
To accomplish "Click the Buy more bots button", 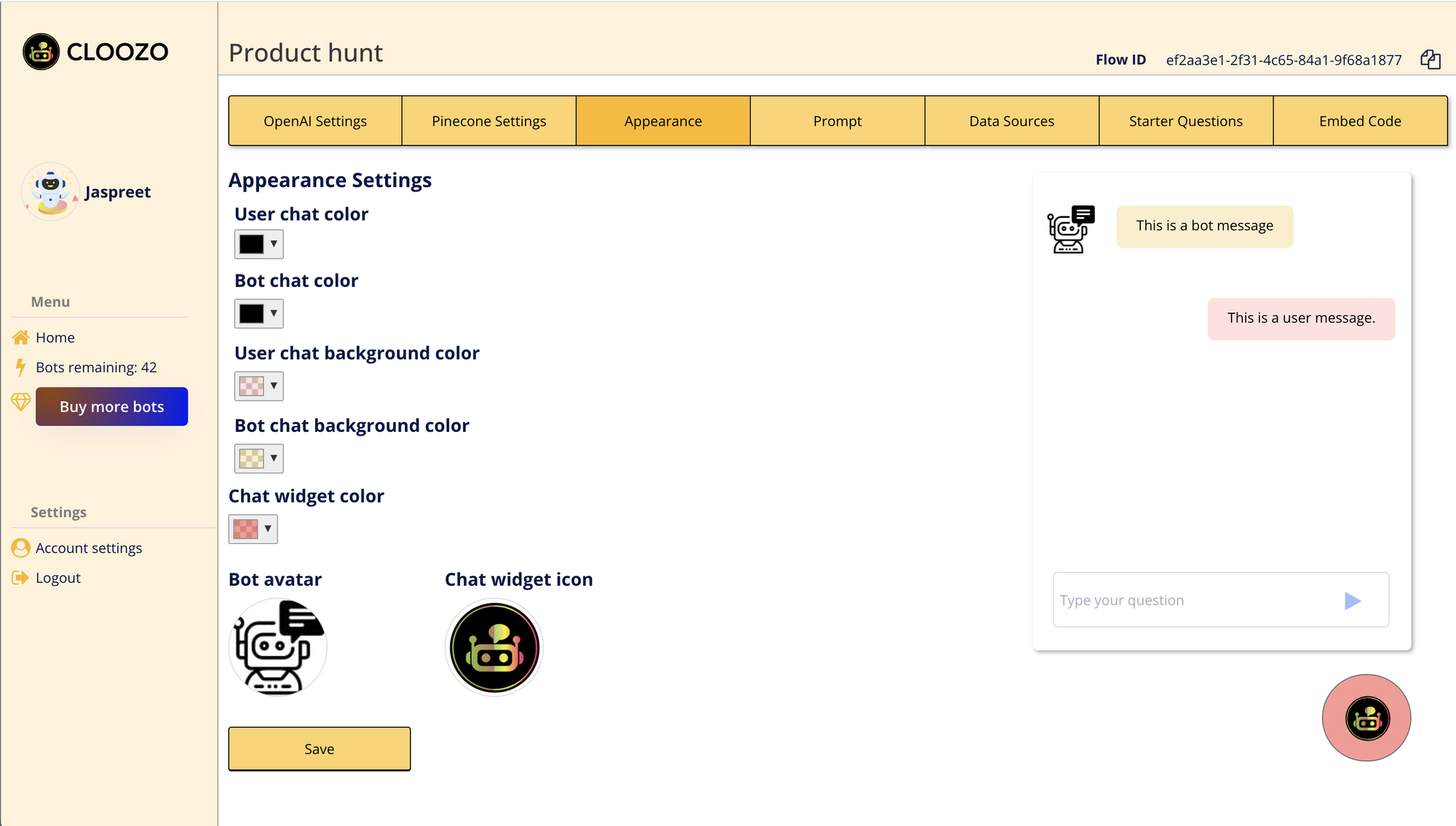I will [x=111, y=407].
